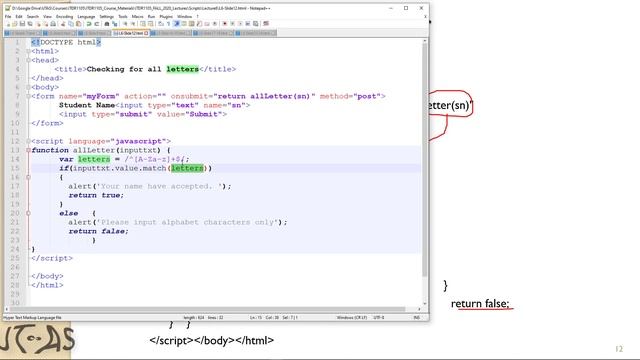Viewport: 640px width, 360px height.
Task: Toggle synchronize horizontal scrolling
Action: point(151,24)
